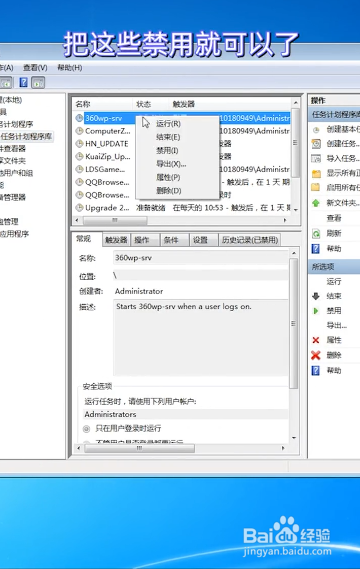Click details pane vertical scrollbar up arrow
Viewport: 360px width, 569px height.
(x=294, y=253)
